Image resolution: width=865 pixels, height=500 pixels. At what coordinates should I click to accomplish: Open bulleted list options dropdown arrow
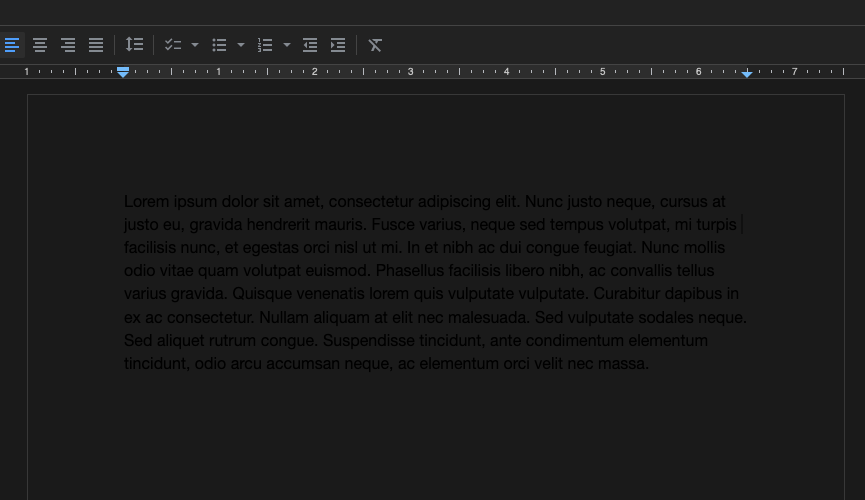coord(241,45)
